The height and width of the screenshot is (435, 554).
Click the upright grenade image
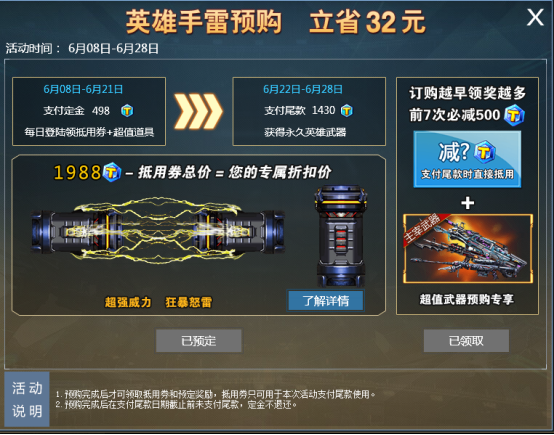[341, 236]
